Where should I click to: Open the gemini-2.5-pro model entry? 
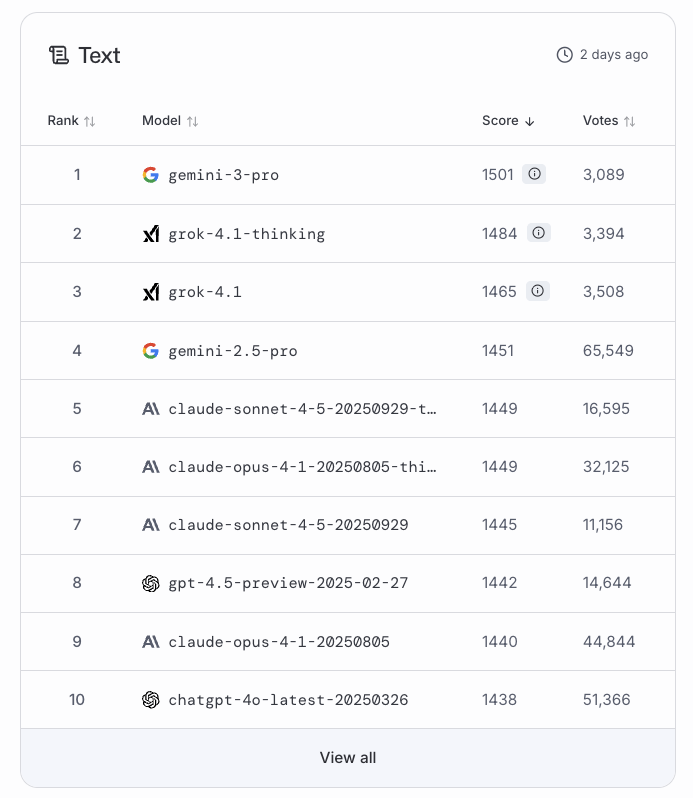pyautogui.click(x=233, y=351)
